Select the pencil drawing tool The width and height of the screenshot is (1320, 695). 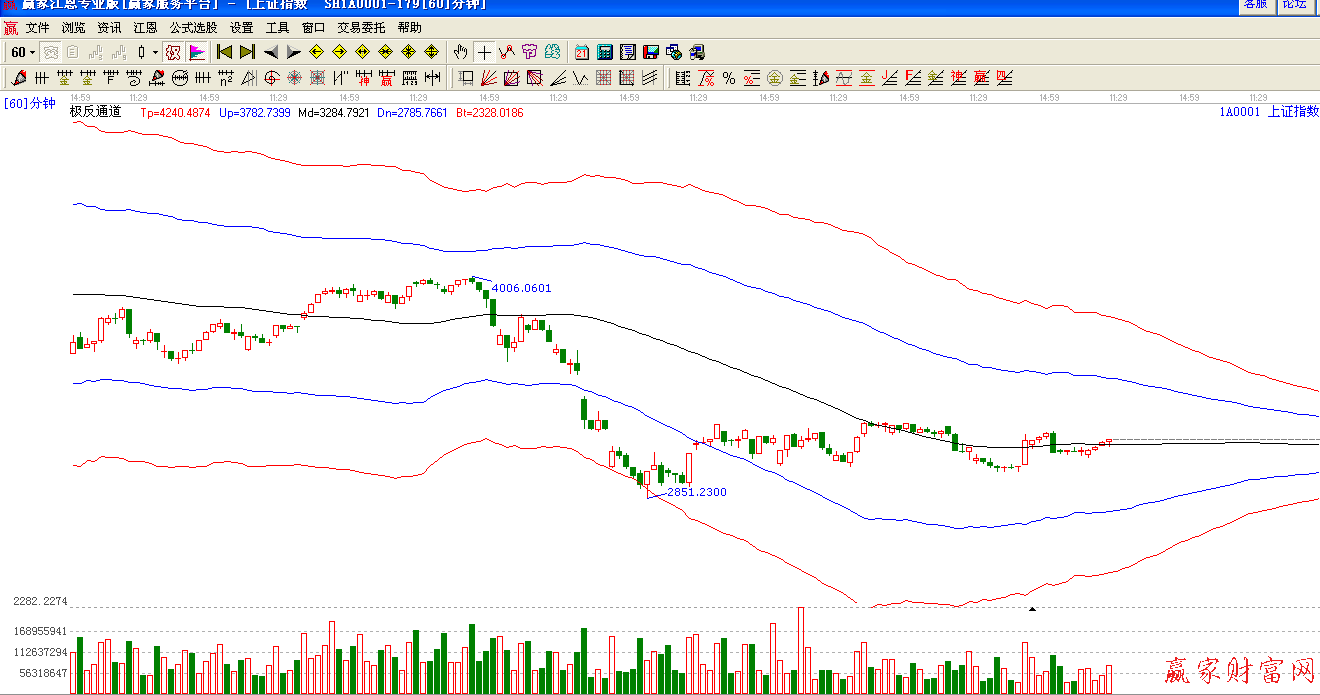point(19,78)
